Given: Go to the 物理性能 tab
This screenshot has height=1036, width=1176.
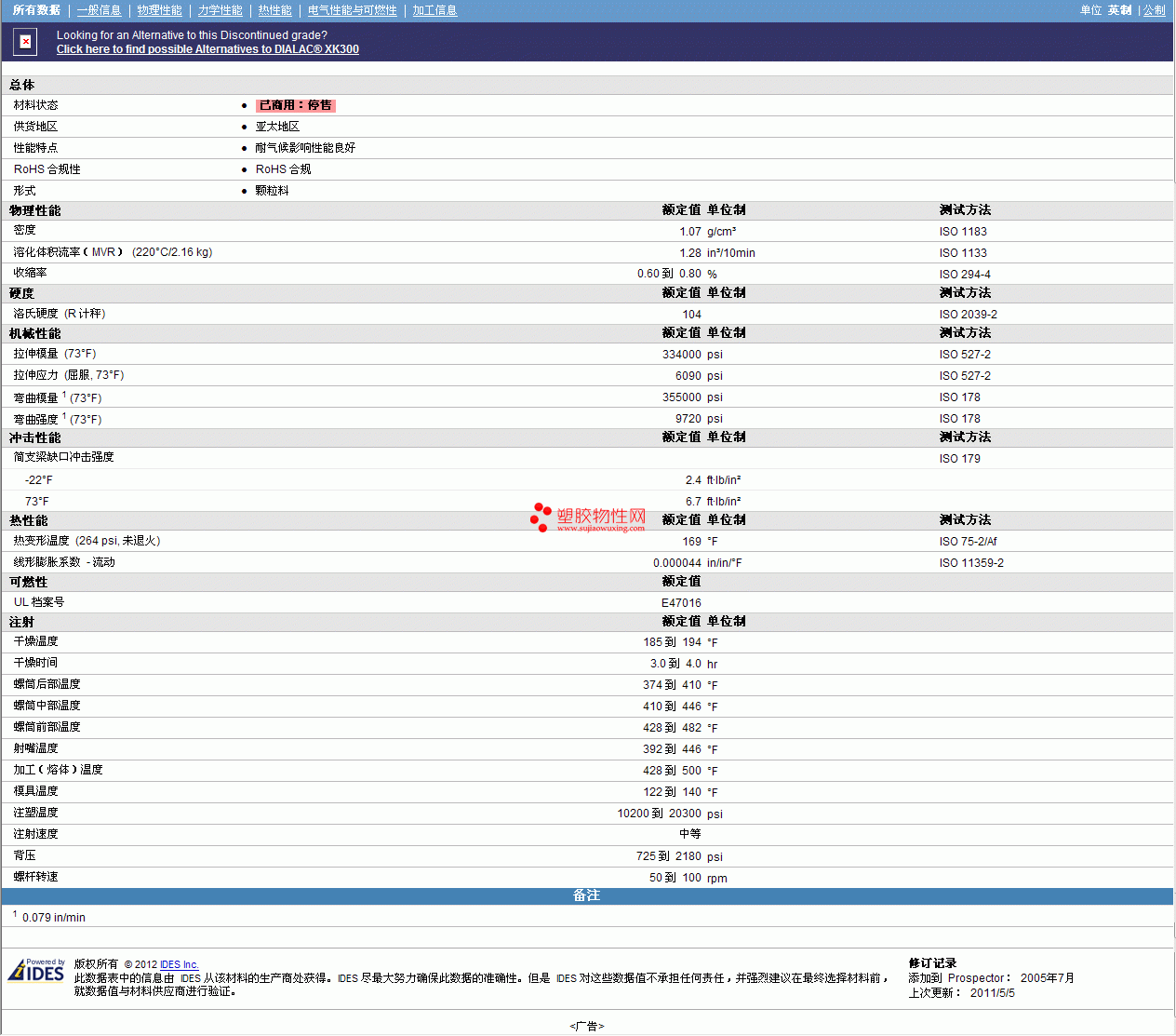Looking at the screenshot, I should point(159,10).
